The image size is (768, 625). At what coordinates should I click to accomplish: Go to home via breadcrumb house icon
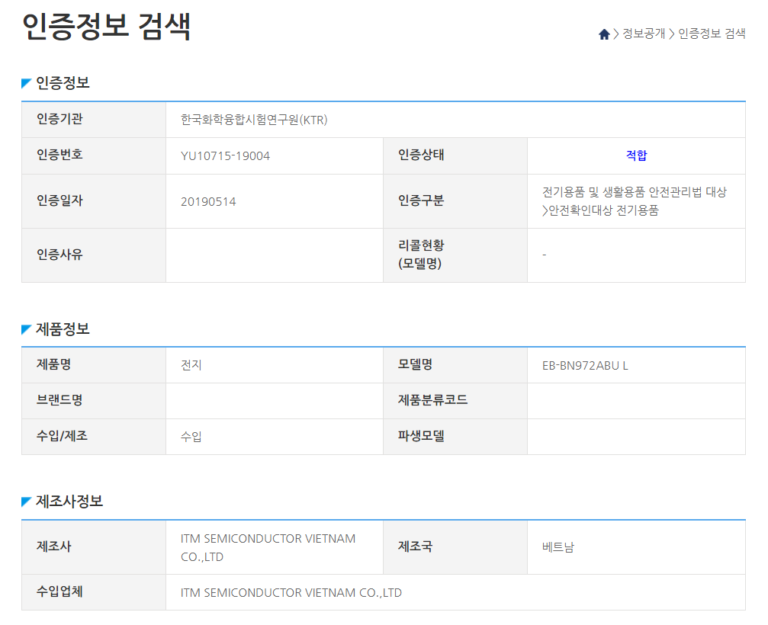pos(604,34)
